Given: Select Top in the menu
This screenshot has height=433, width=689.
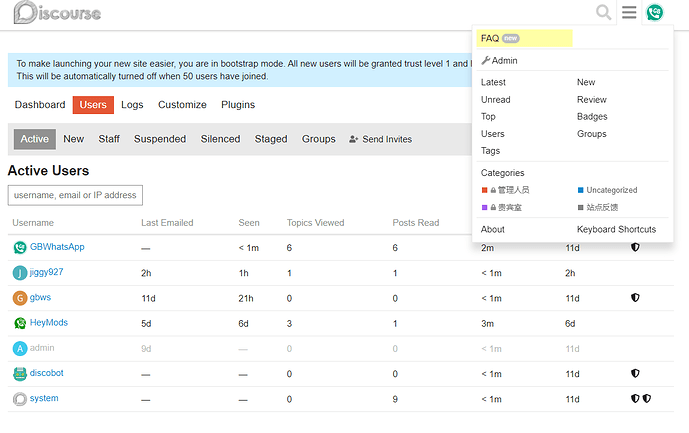Looking at the screenshot, I should click(x=488, y=116).
